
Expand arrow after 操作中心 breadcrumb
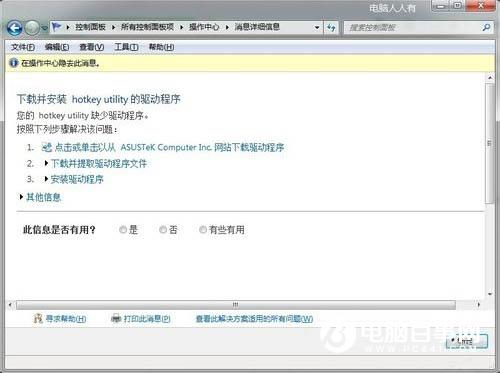[227, 27]
